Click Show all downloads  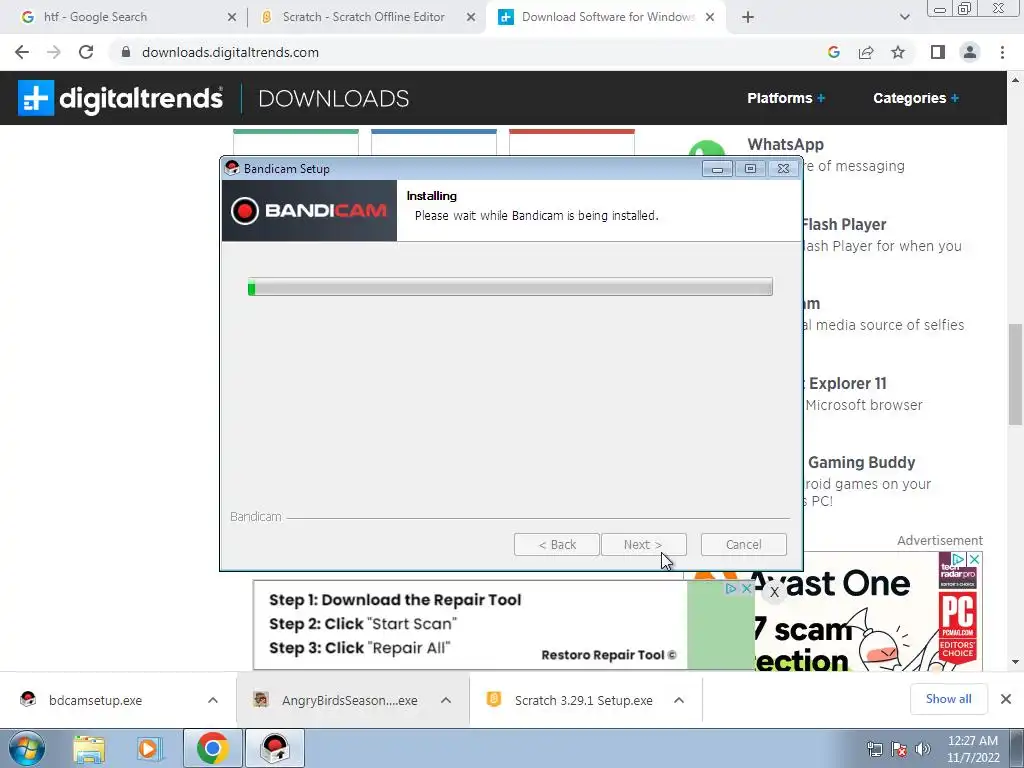pyautogui.click(x=948, y=699)
